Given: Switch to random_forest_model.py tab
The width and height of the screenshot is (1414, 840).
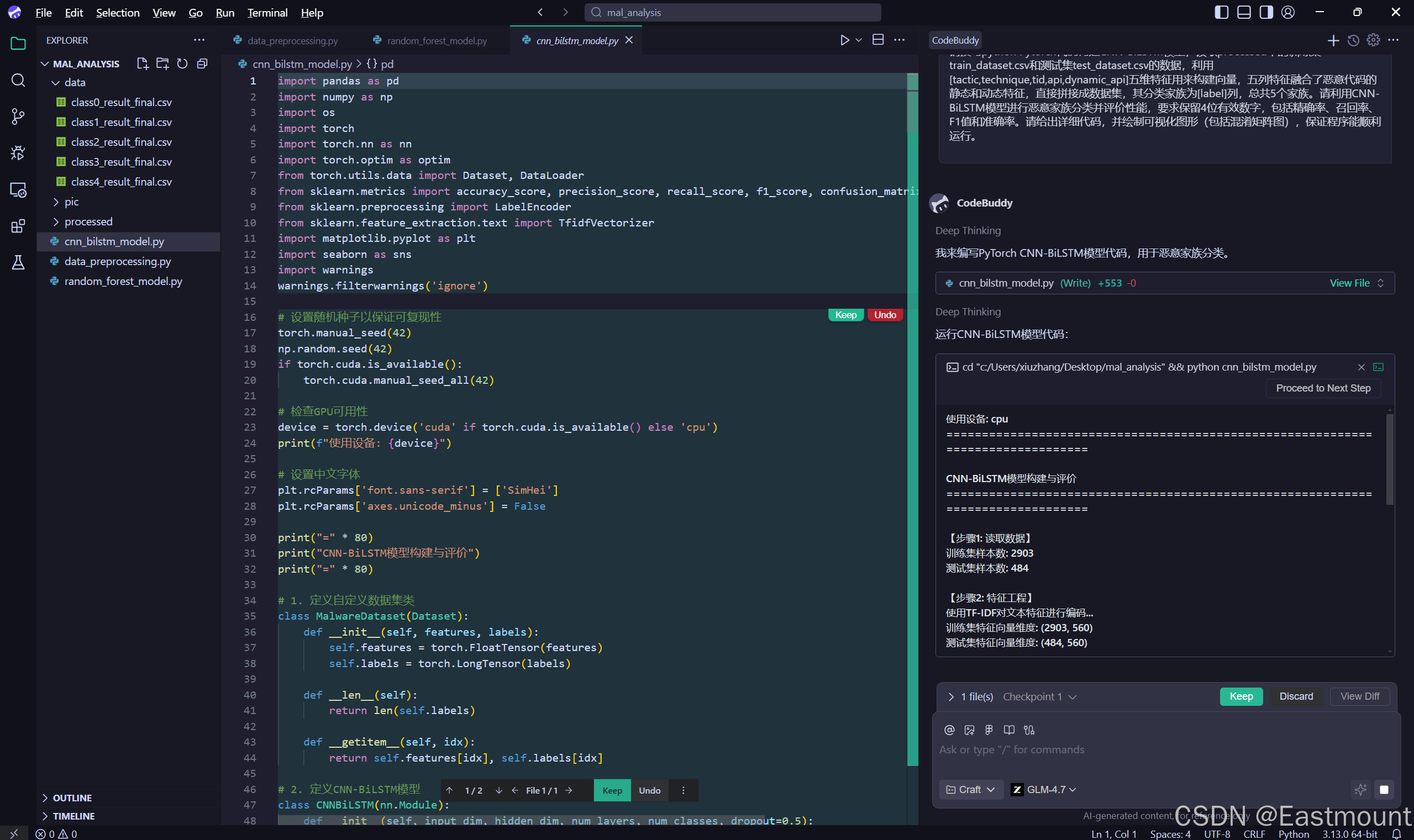Looking at the screenshot, I should pyautogui.click(x=437, y=41).
